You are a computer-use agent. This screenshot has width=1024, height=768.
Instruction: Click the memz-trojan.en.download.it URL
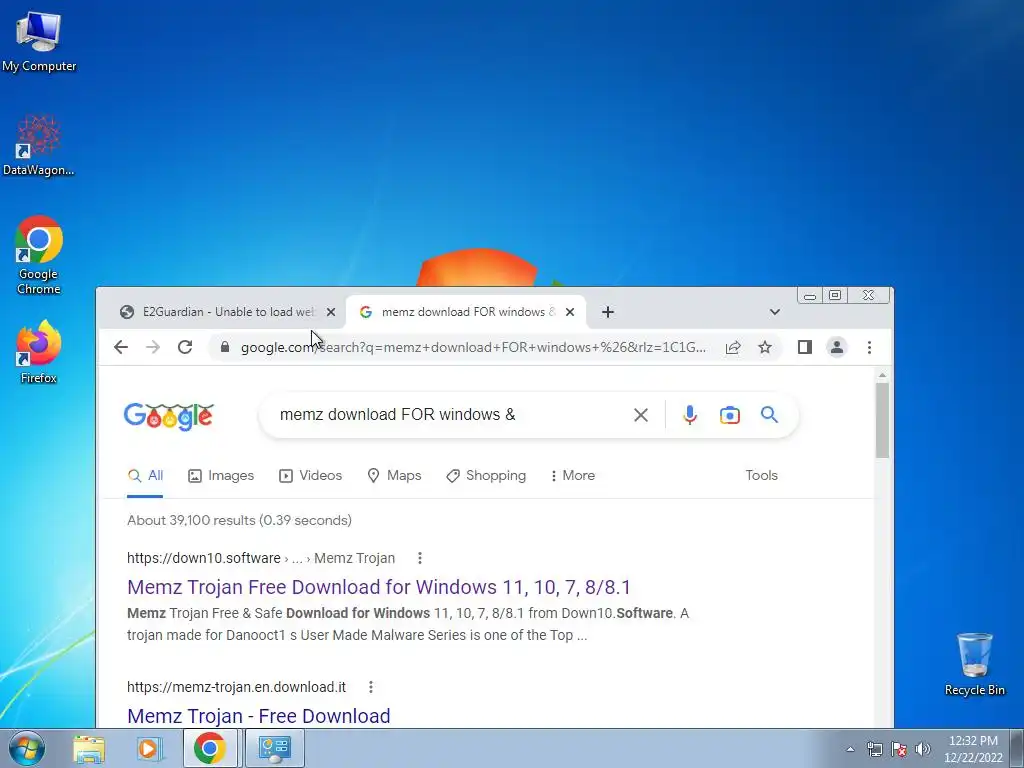236,687
